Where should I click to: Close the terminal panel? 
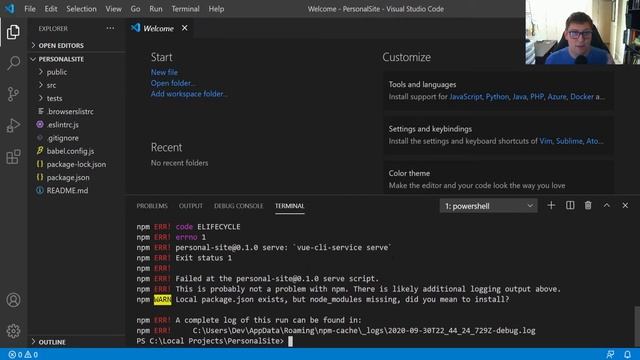(625, 205)
